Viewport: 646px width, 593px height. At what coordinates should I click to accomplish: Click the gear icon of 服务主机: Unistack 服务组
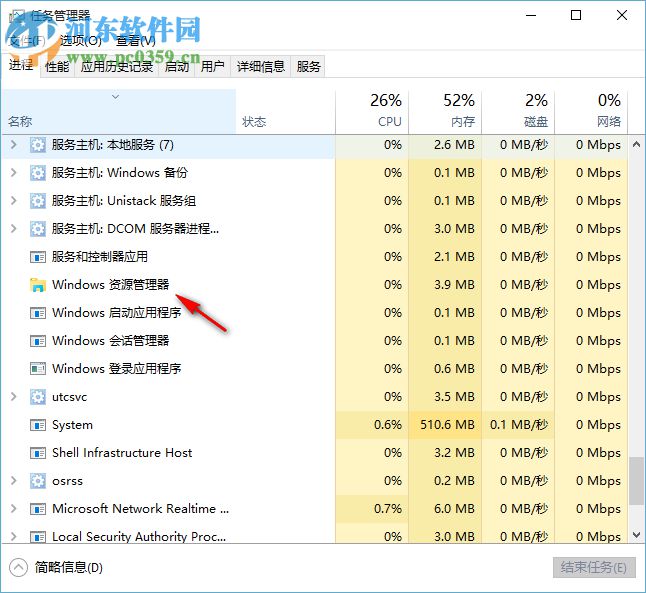(38, 201)
